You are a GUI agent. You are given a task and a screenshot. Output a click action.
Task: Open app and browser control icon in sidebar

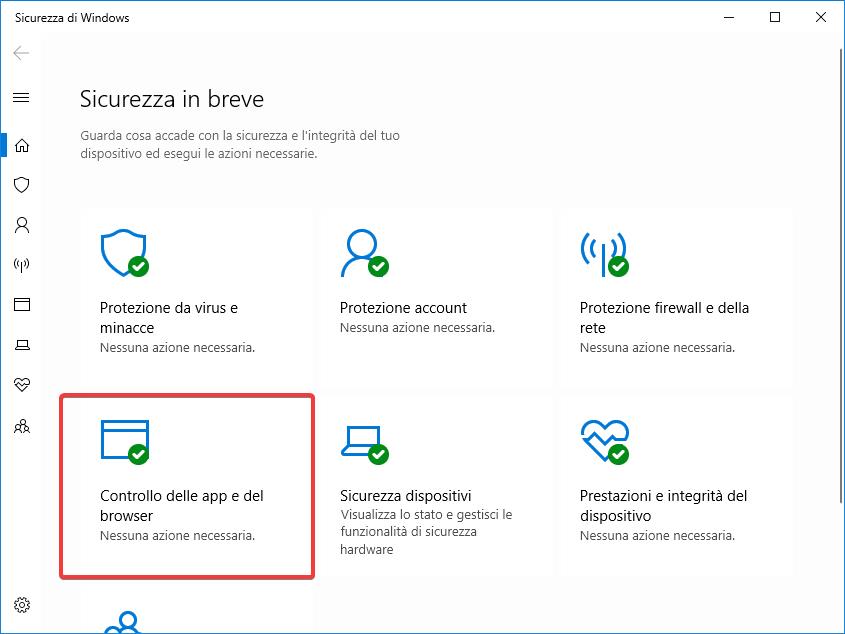click(22, 305)
